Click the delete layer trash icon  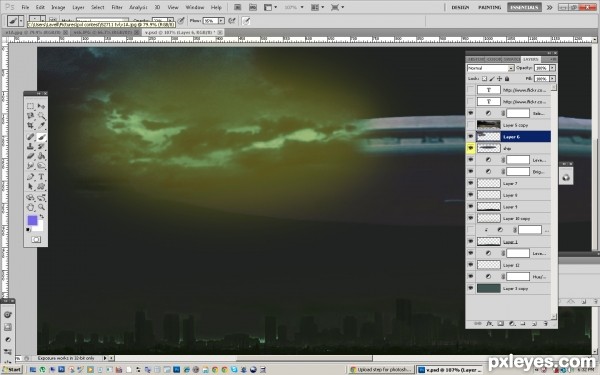545,324
